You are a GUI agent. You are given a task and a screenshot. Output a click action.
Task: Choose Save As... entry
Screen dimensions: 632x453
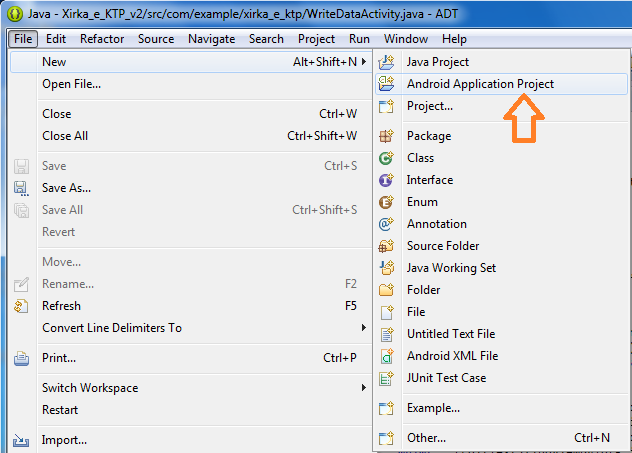pyautogui.click(x=191, y=188)
